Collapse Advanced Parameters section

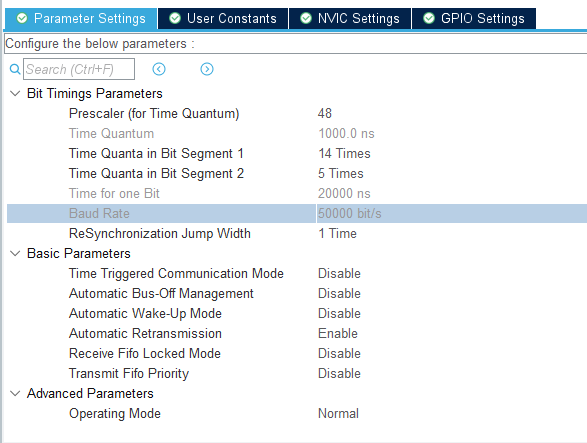pyautogui.click(x=15, y=394)
